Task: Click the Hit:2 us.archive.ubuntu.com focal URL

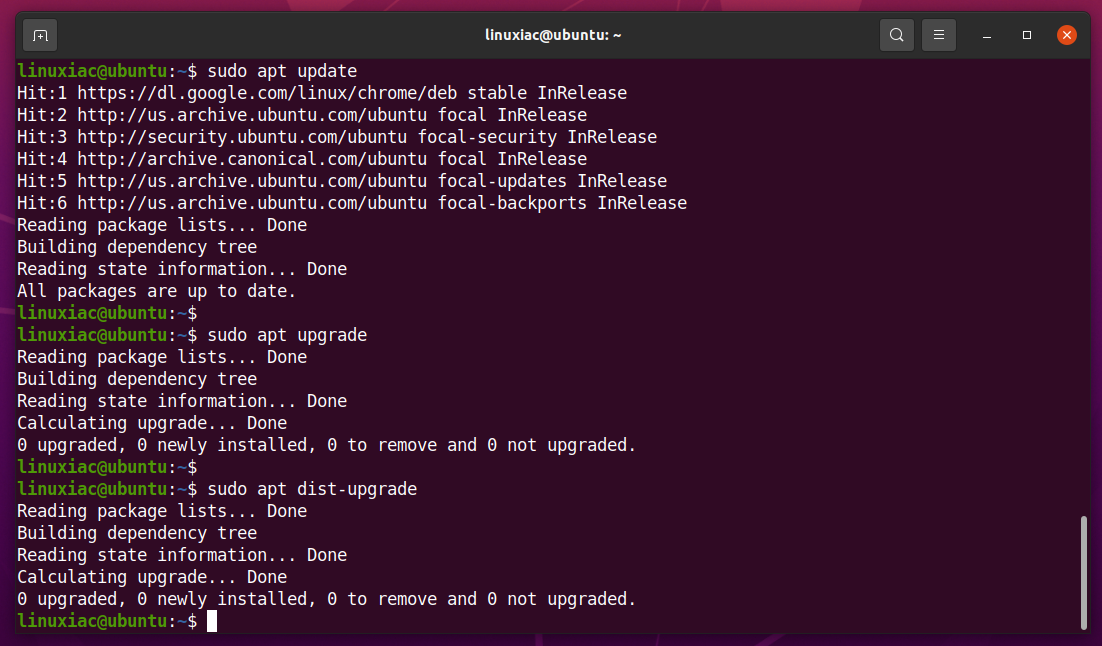Action: tap(252, 115)
